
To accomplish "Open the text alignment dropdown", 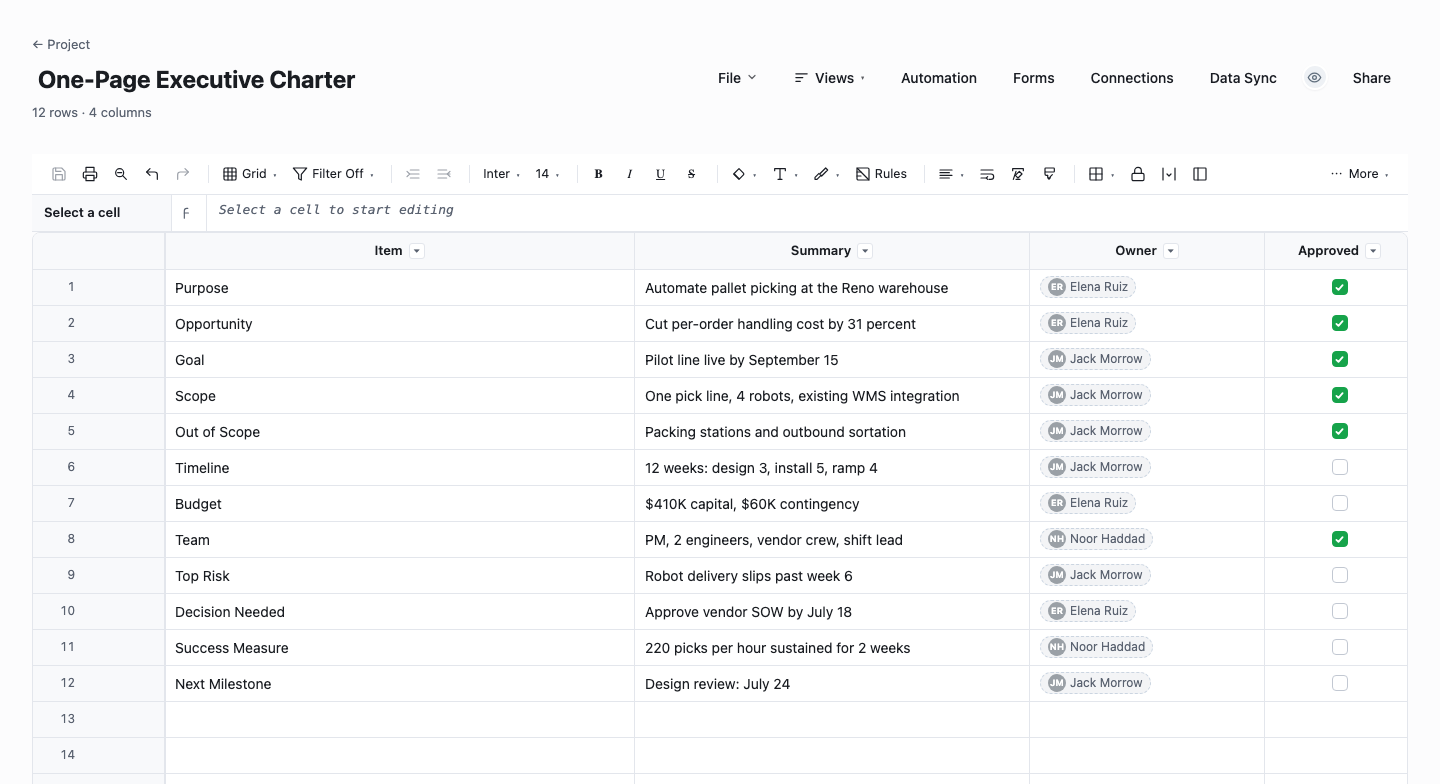I will pyautogui.click(x=951, y=174).
